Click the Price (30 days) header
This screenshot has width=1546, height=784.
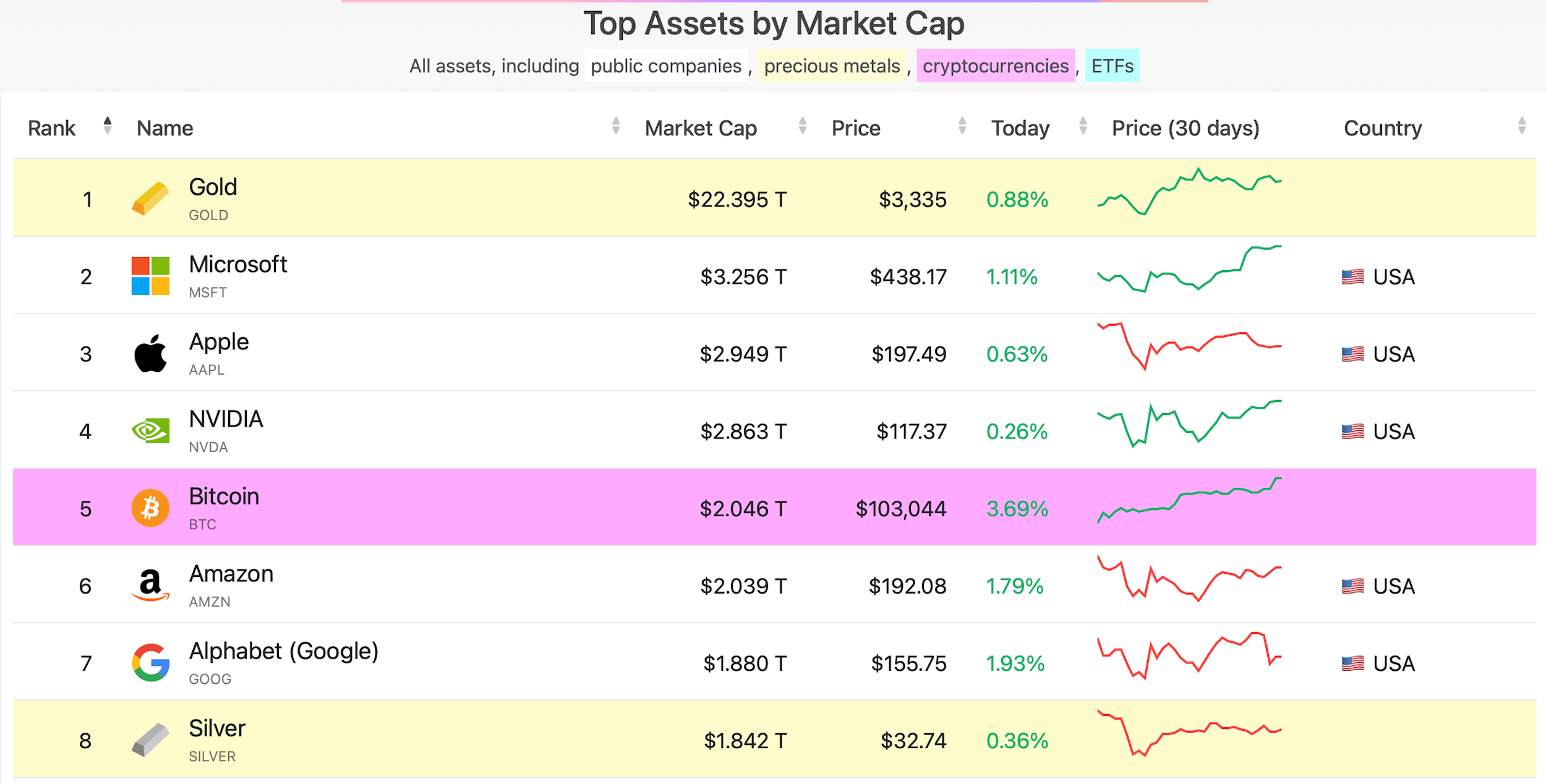1185,128
